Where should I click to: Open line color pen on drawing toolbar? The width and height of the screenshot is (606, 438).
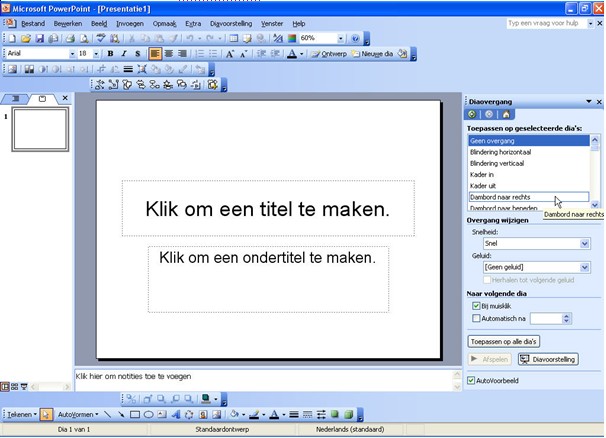tap(254, 414)
